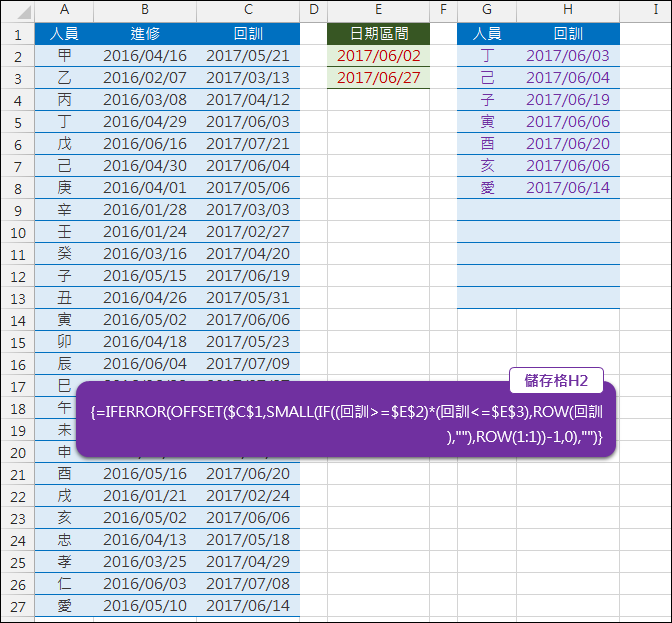The image size is (672, 623).
Task: Click cell A25 containing 孝
Action: (64, 562)
